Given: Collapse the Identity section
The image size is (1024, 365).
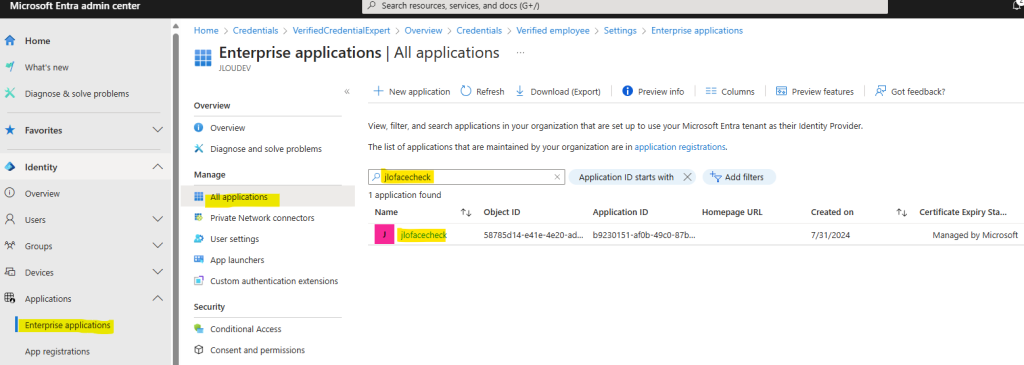Looking at the screenshot, I should point(157,167).
